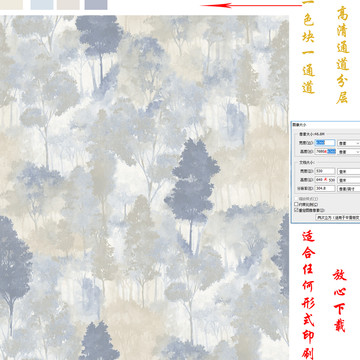The width and height of the screenshot is (360, 360).
Task: Pick the cream color block swatch
Action: pos(11,4)
